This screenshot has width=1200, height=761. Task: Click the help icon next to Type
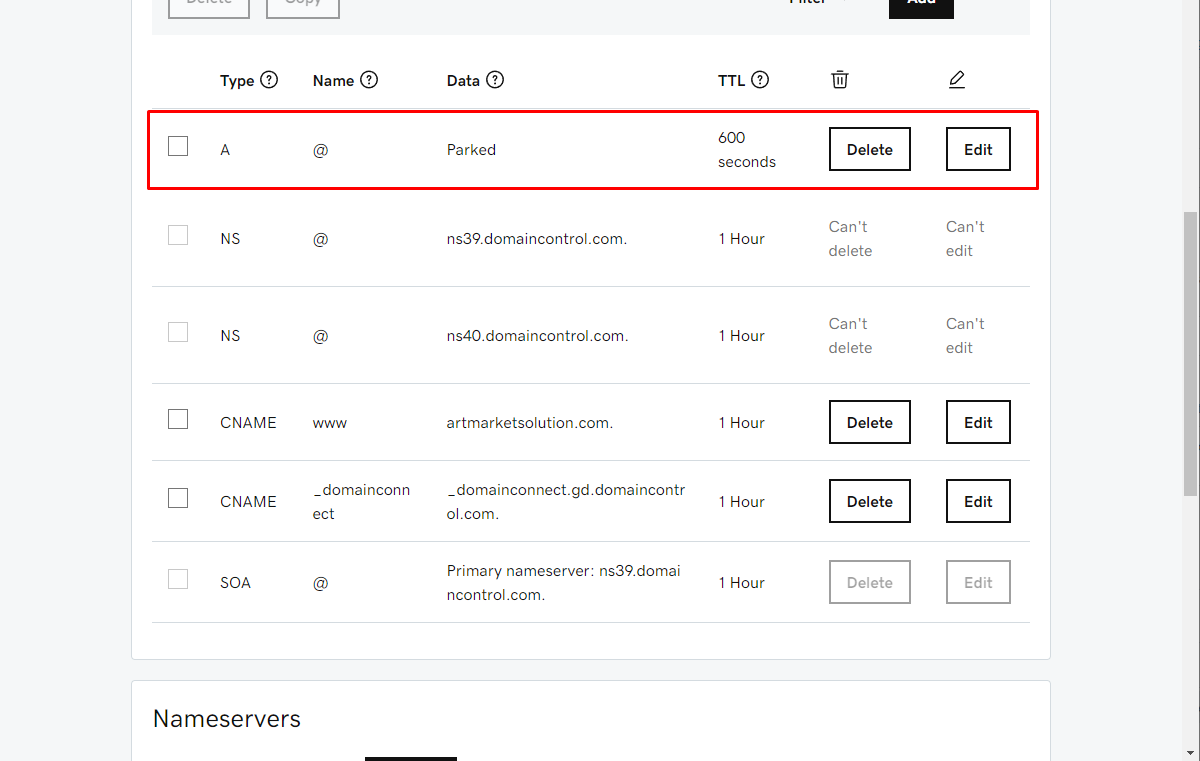pyautogui.click(x=269, y=80)
